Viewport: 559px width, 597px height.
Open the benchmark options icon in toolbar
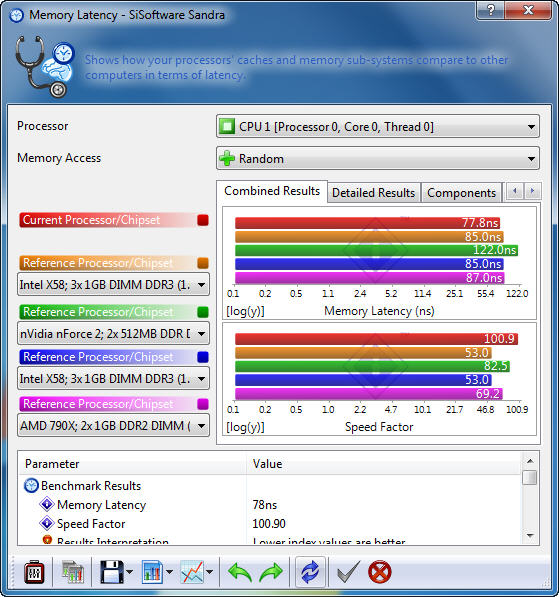tap(34, 572)
